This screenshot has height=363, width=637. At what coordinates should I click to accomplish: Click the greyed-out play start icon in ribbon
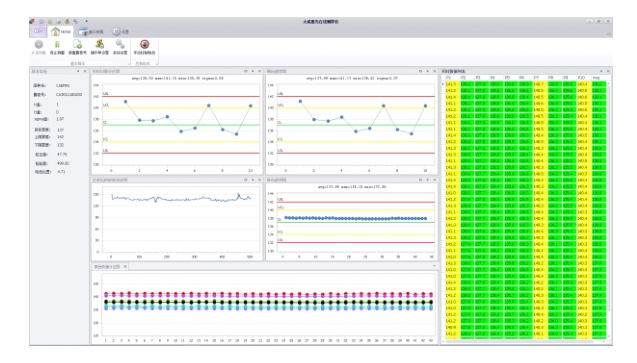39,45
